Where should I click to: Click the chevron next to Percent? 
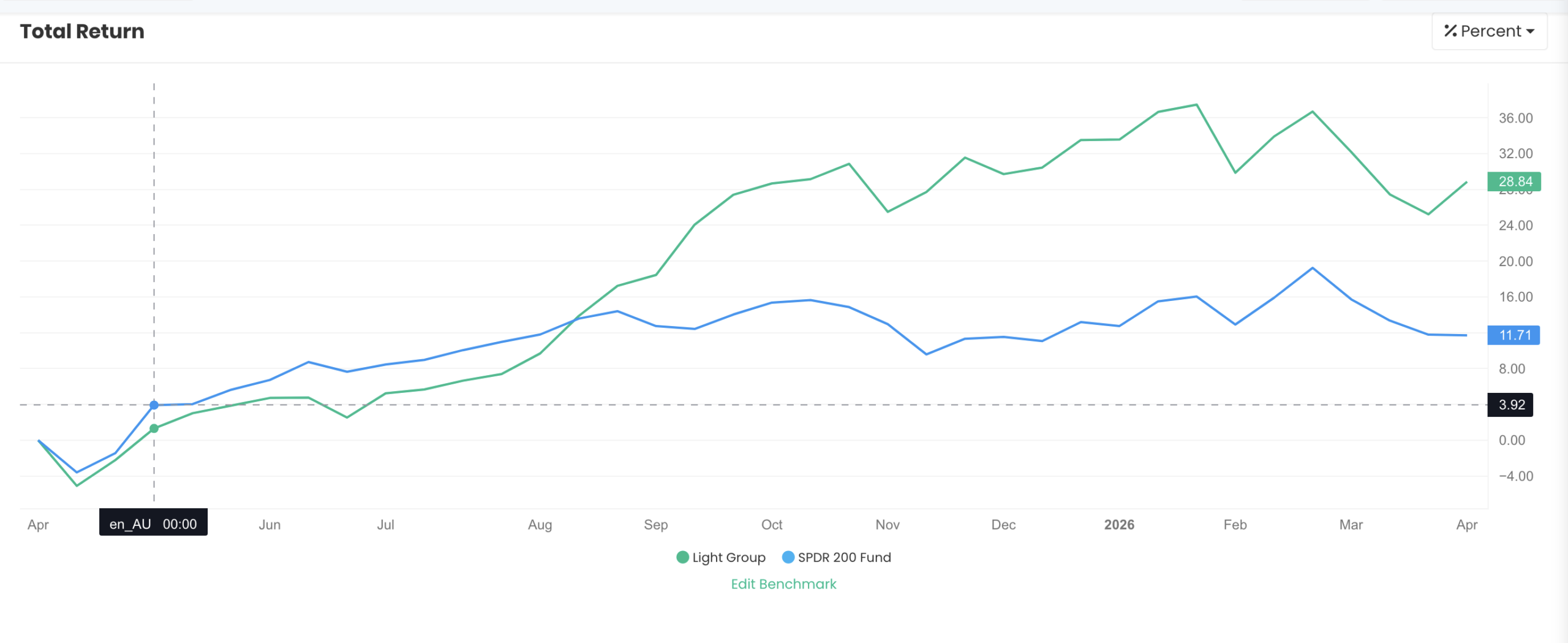pos(1531,31)
